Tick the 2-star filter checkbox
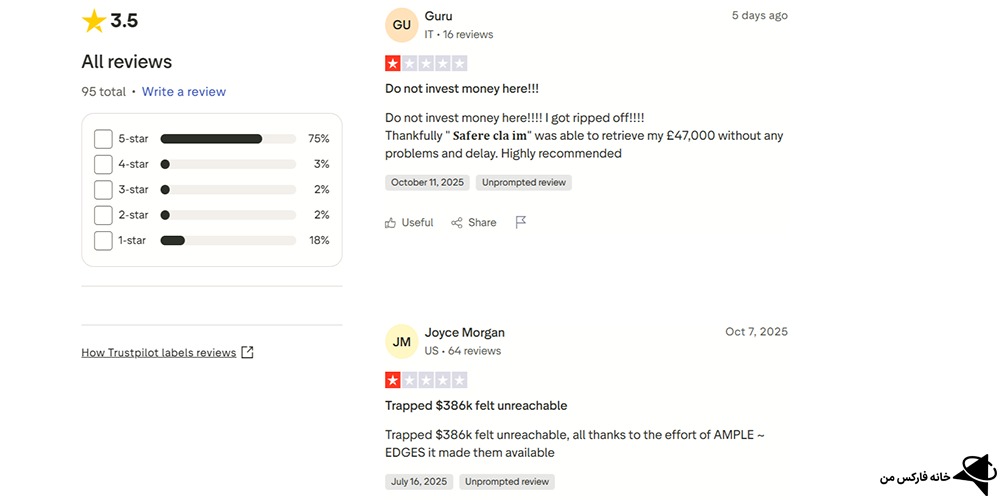 (103, 215)
